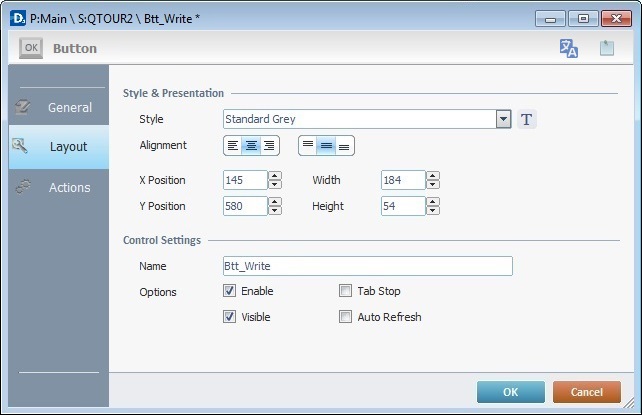The image size is (642, 415).
Task: Decrease the Height value
Action: [x=433, y=210]
